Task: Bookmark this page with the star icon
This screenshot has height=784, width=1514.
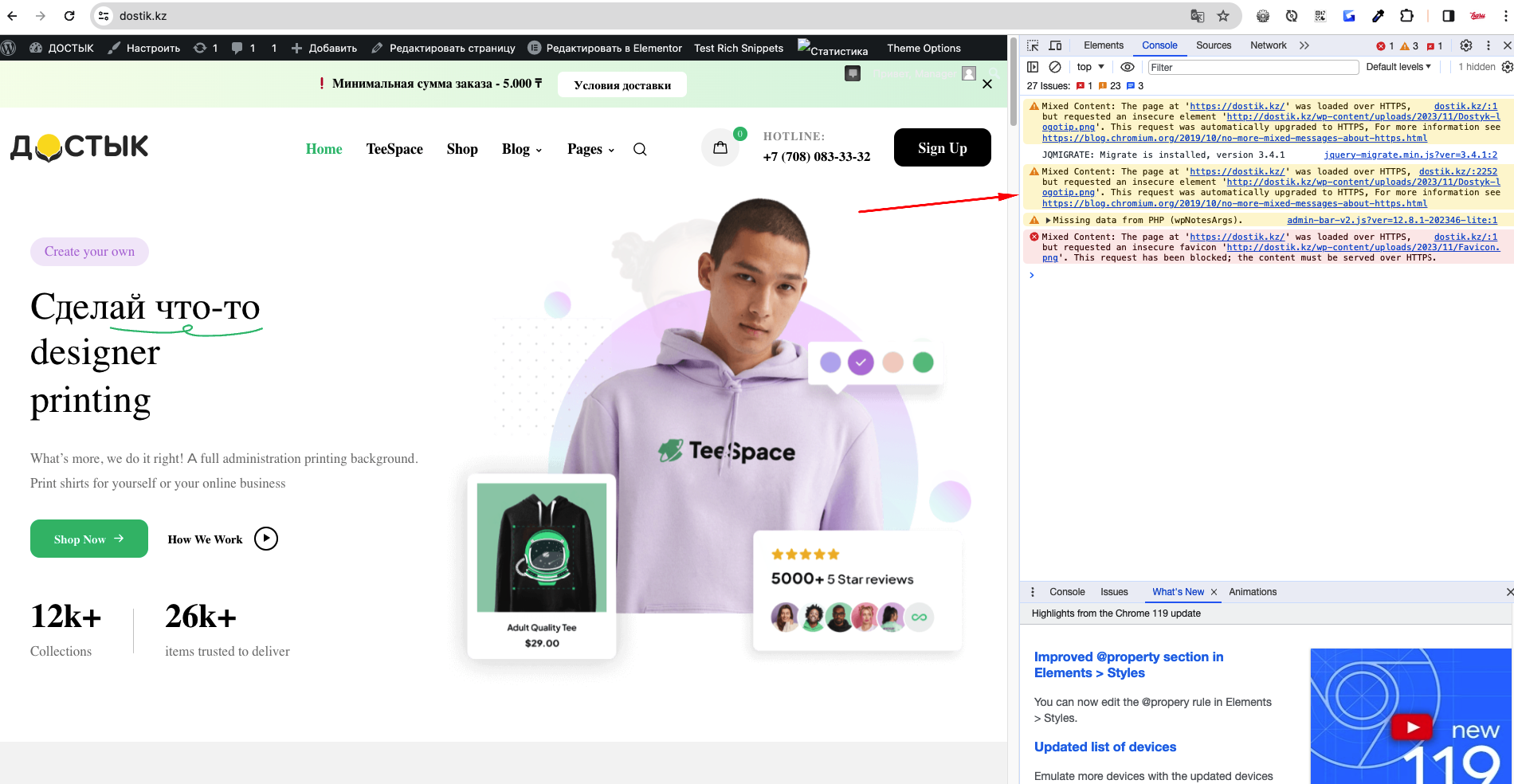Action: coord(1223,16)
